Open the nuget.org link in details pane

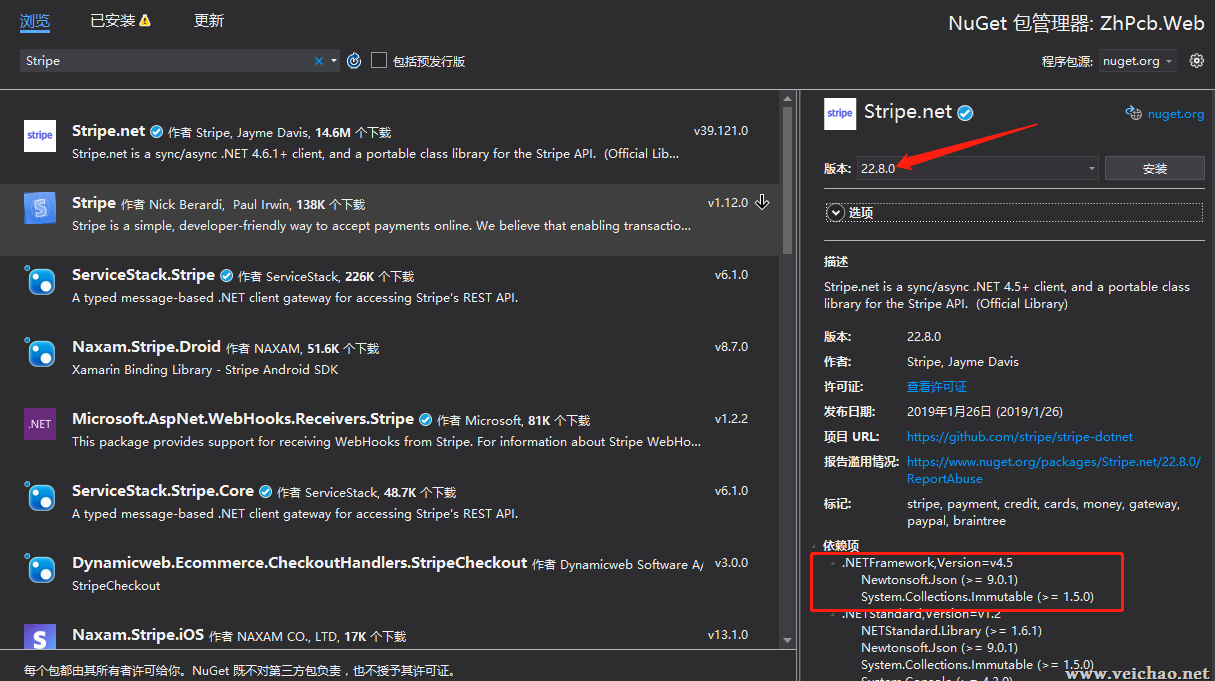click(x=1175, y=114)
